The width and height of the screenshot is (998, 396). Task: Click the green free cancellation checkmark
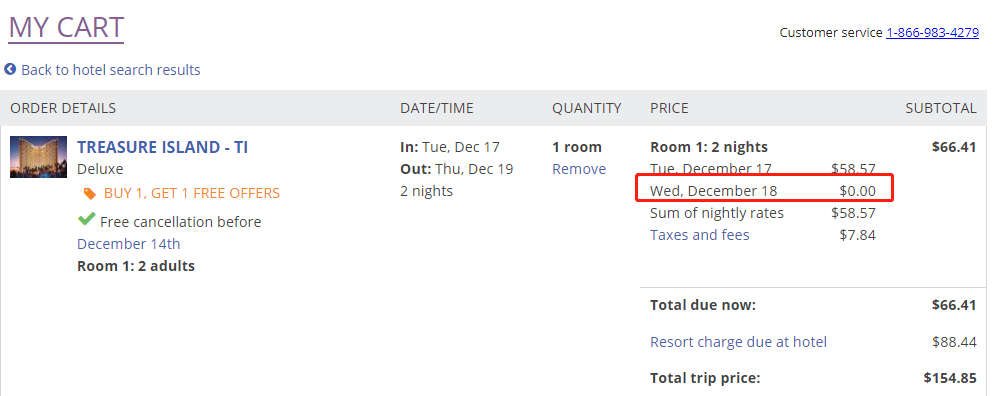(x=87, y=220)
